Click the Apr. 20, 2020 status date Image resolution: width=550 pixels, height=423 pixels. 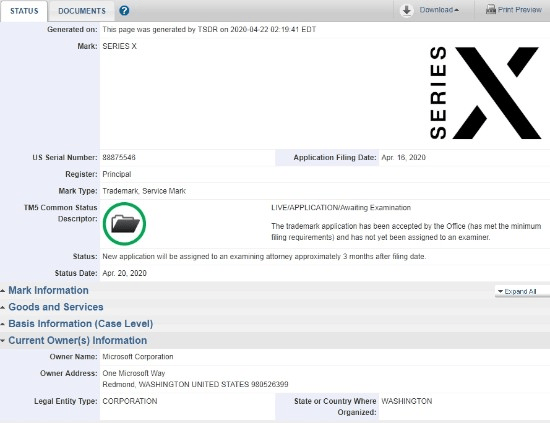(x=125, y=273)
